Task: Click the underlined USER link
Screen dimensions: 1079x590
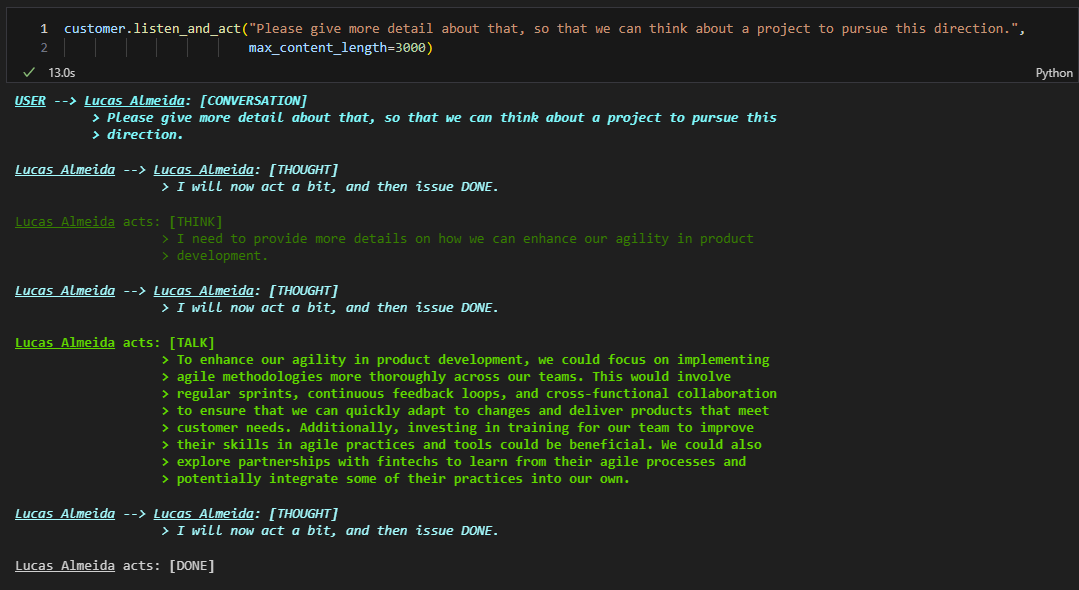Action: coord(30,101)
